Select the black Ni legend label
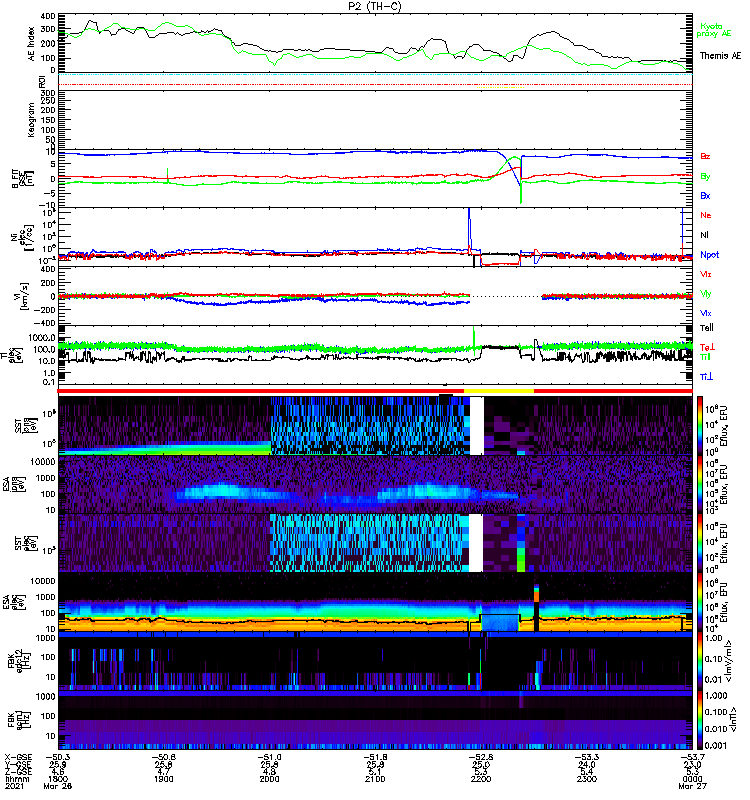750x800 pixels. 704,235
